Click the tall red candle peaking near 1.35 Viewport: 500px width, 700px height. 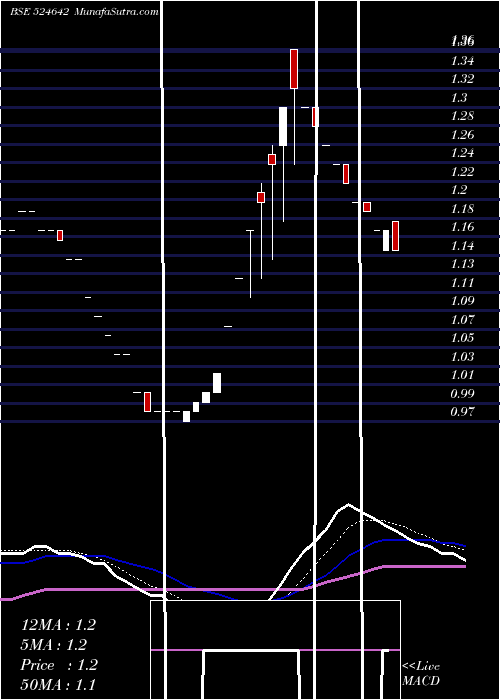point(294,69)
